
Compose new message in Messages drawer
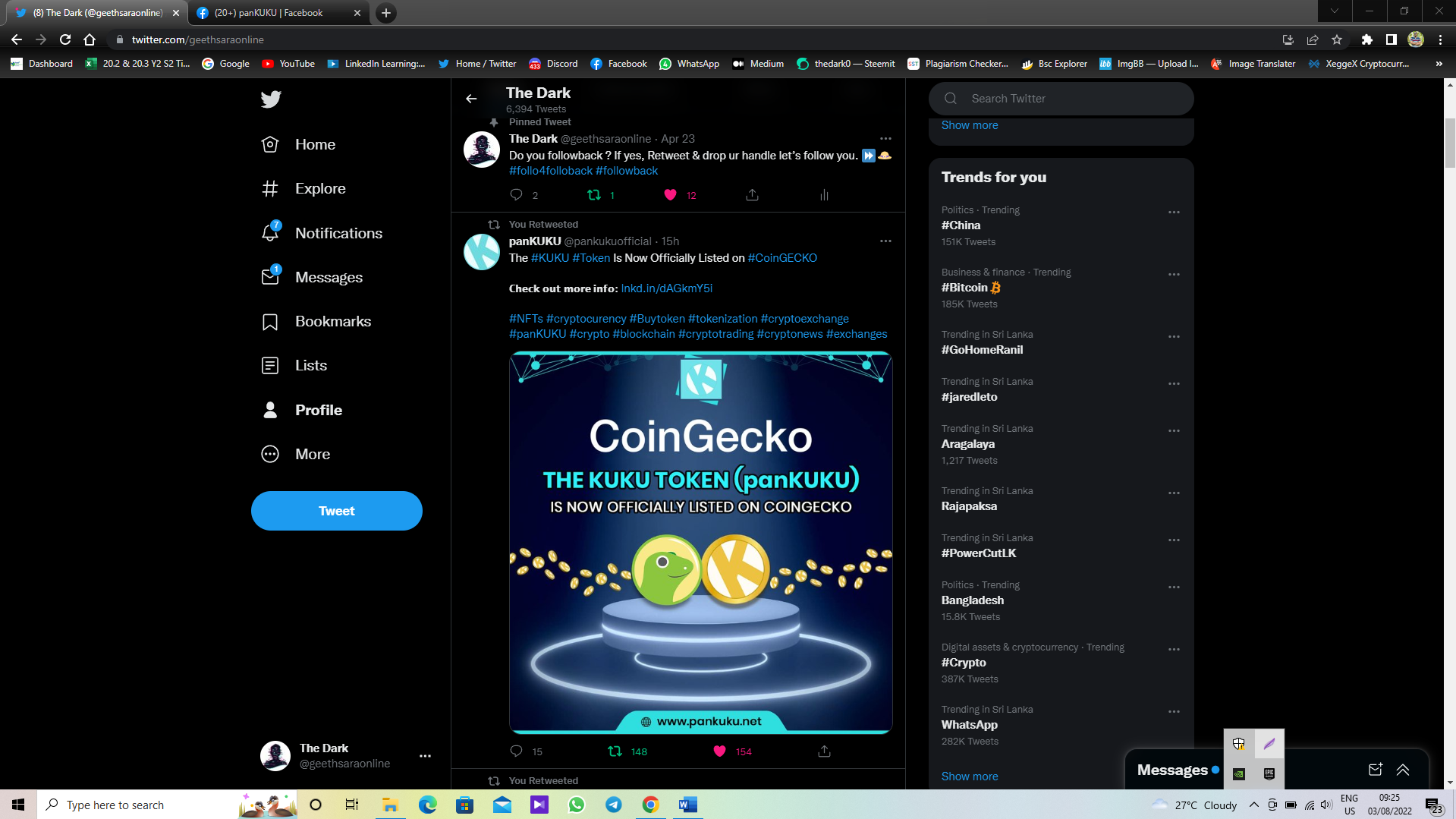tap(1376, 770)
